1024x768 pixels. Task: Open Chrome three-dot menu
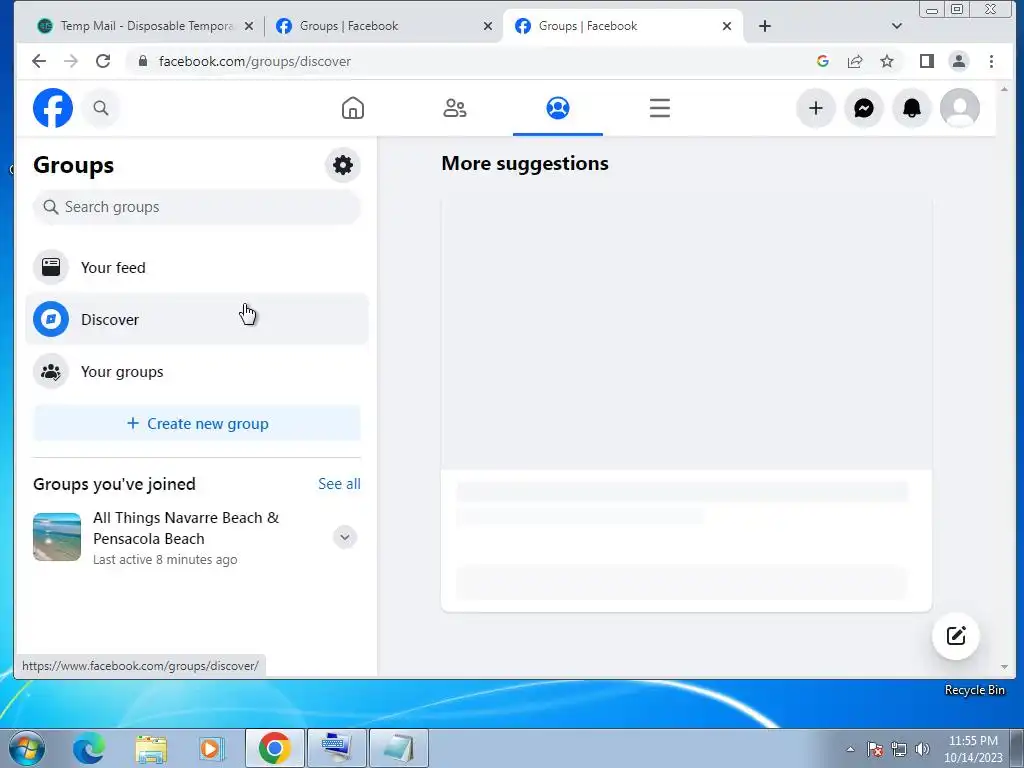click(991, 61)
